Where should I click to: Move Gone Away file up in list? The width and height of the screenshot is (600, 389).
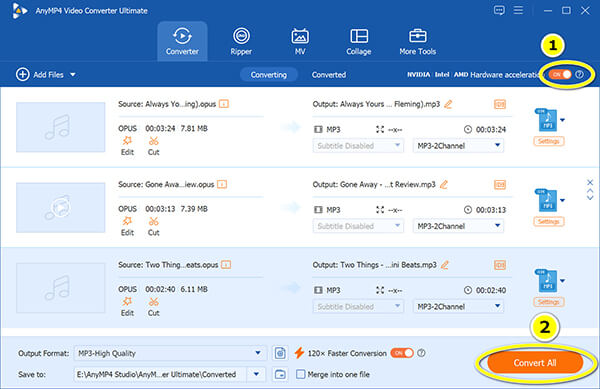click(590, 190)
